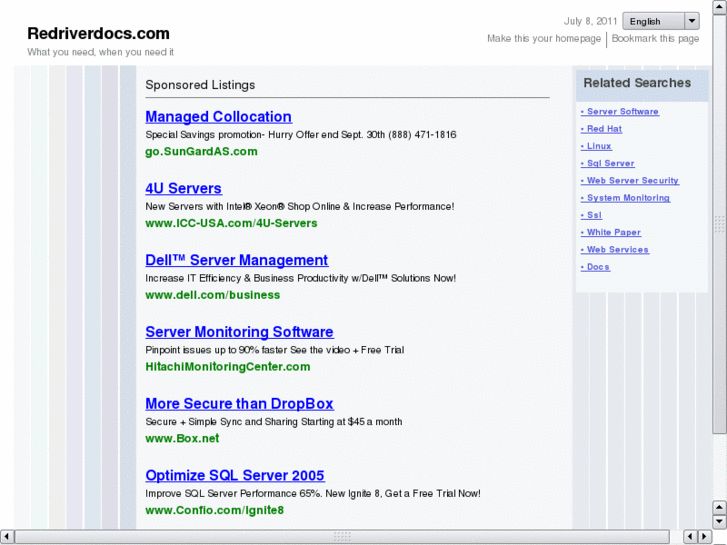
Task: Select Web Services related search
Action: [614, 250]
